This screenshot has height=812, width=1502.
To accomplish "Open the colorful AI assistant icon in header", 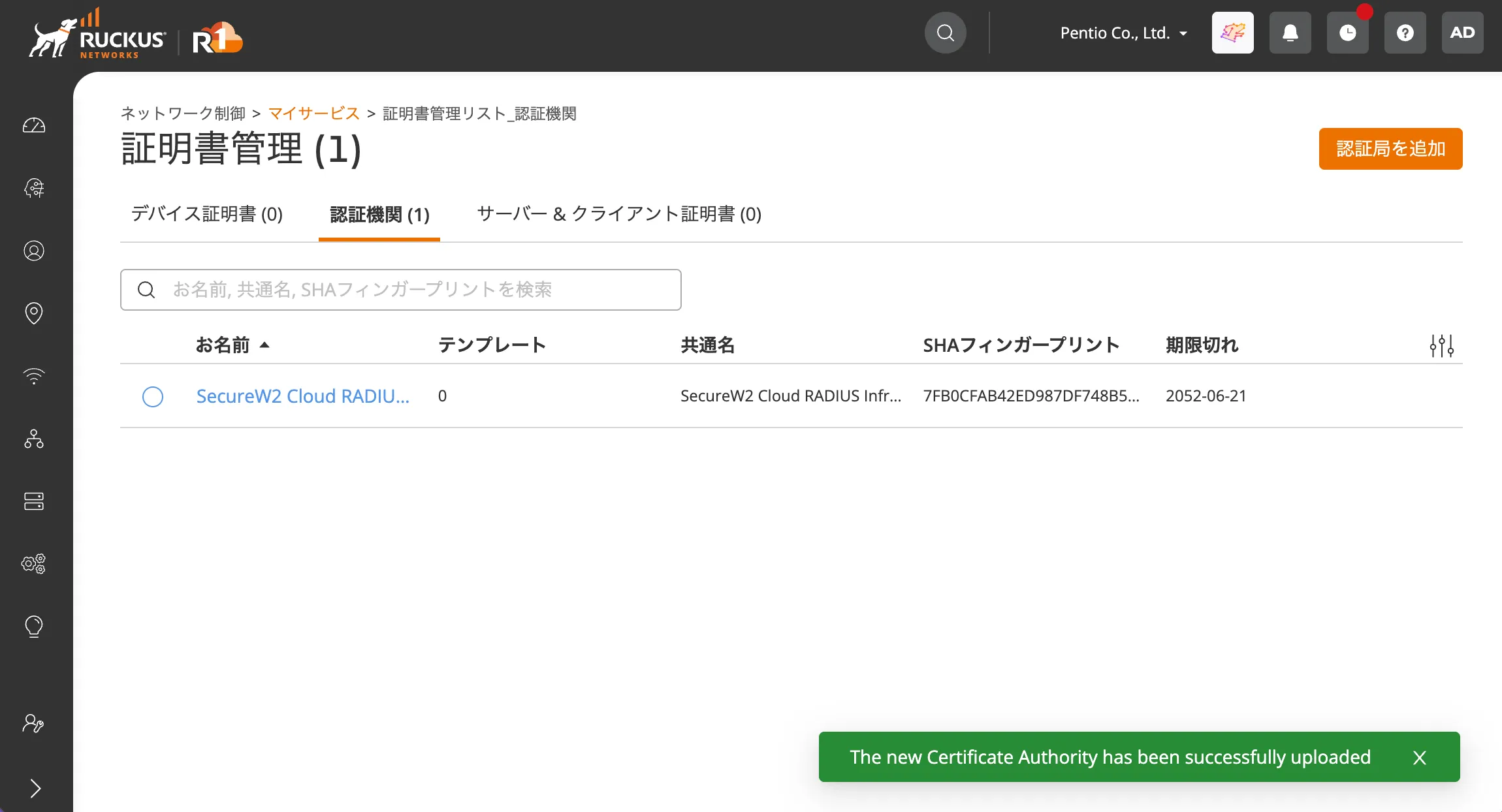I will 1232,33.
